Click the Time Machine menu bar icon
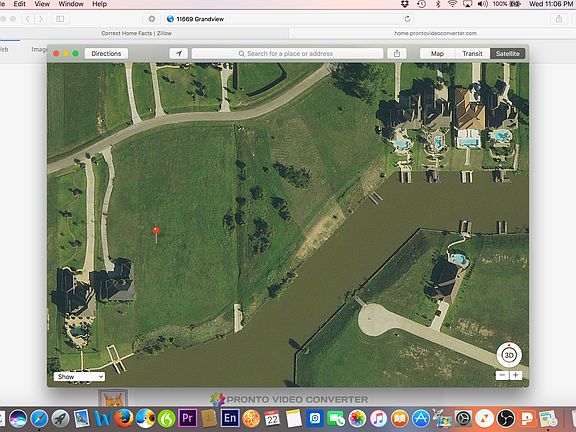 click(x=421, y=4)
